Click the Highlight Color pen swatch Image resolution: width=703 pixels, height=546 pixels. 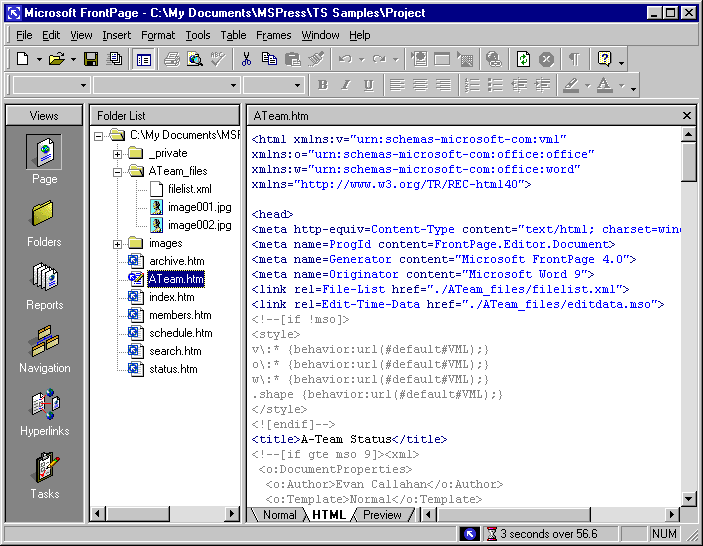click(x=571, y=85)
